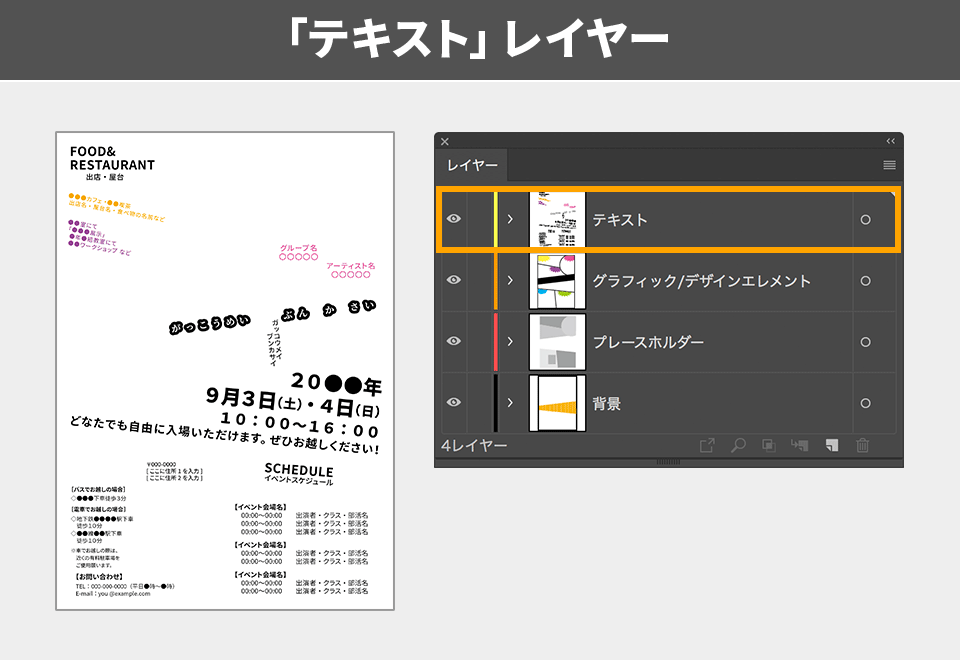Click orange color bar of グラフィック layer
The height and width of the screenshot is (660, 960).
[x=495, y=280]
